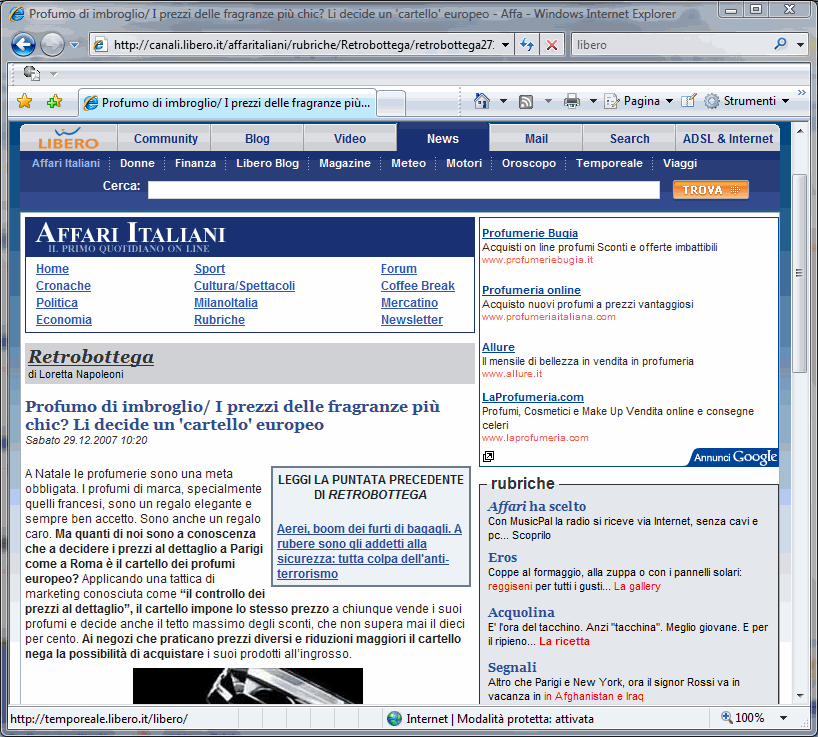Stop loading via the red X icon
Viewport: 818px width, 737px height.
tap(552, 45)
